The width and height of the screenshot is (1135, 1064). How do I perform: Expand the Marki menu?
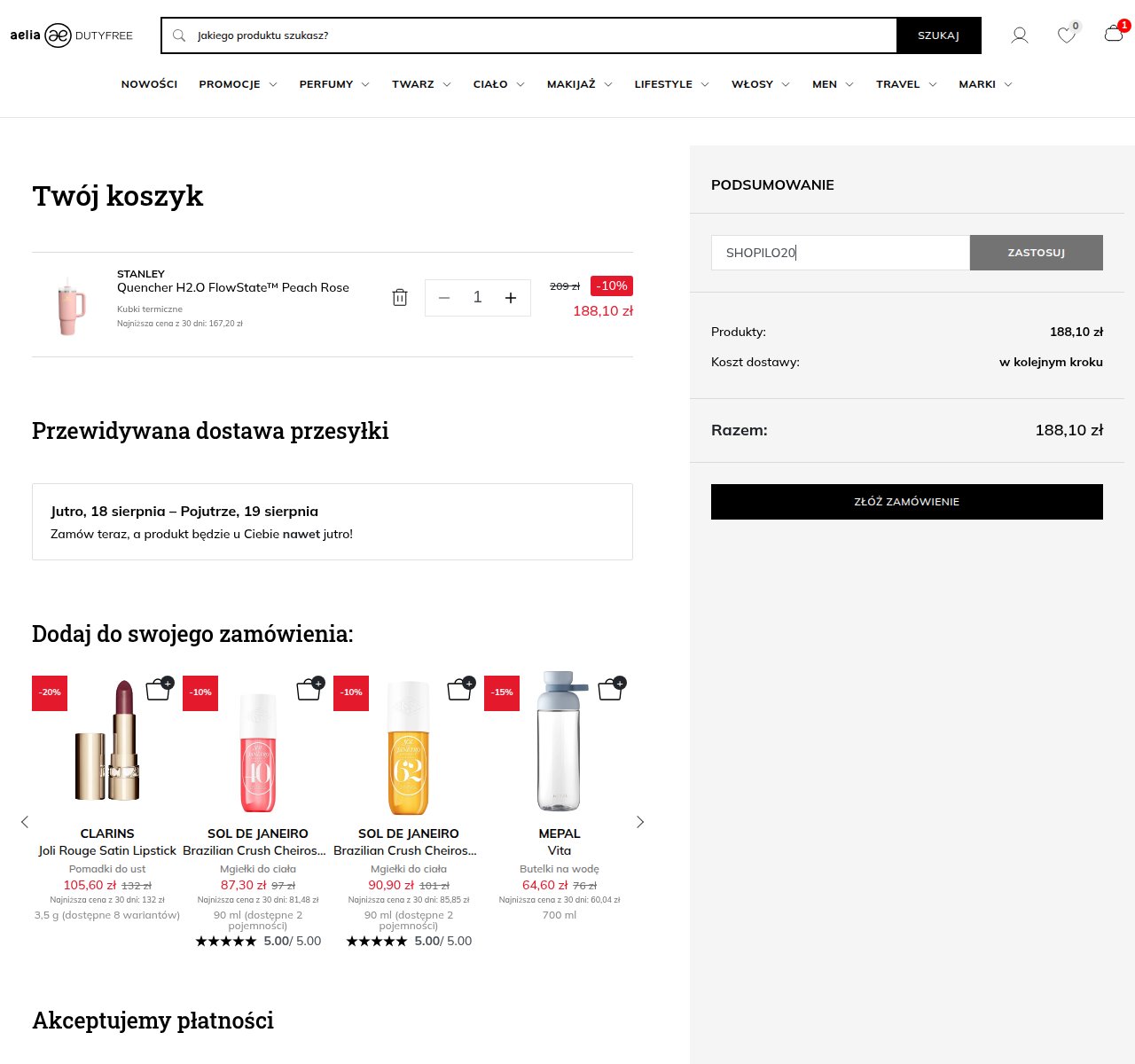[x=985, y=84]
